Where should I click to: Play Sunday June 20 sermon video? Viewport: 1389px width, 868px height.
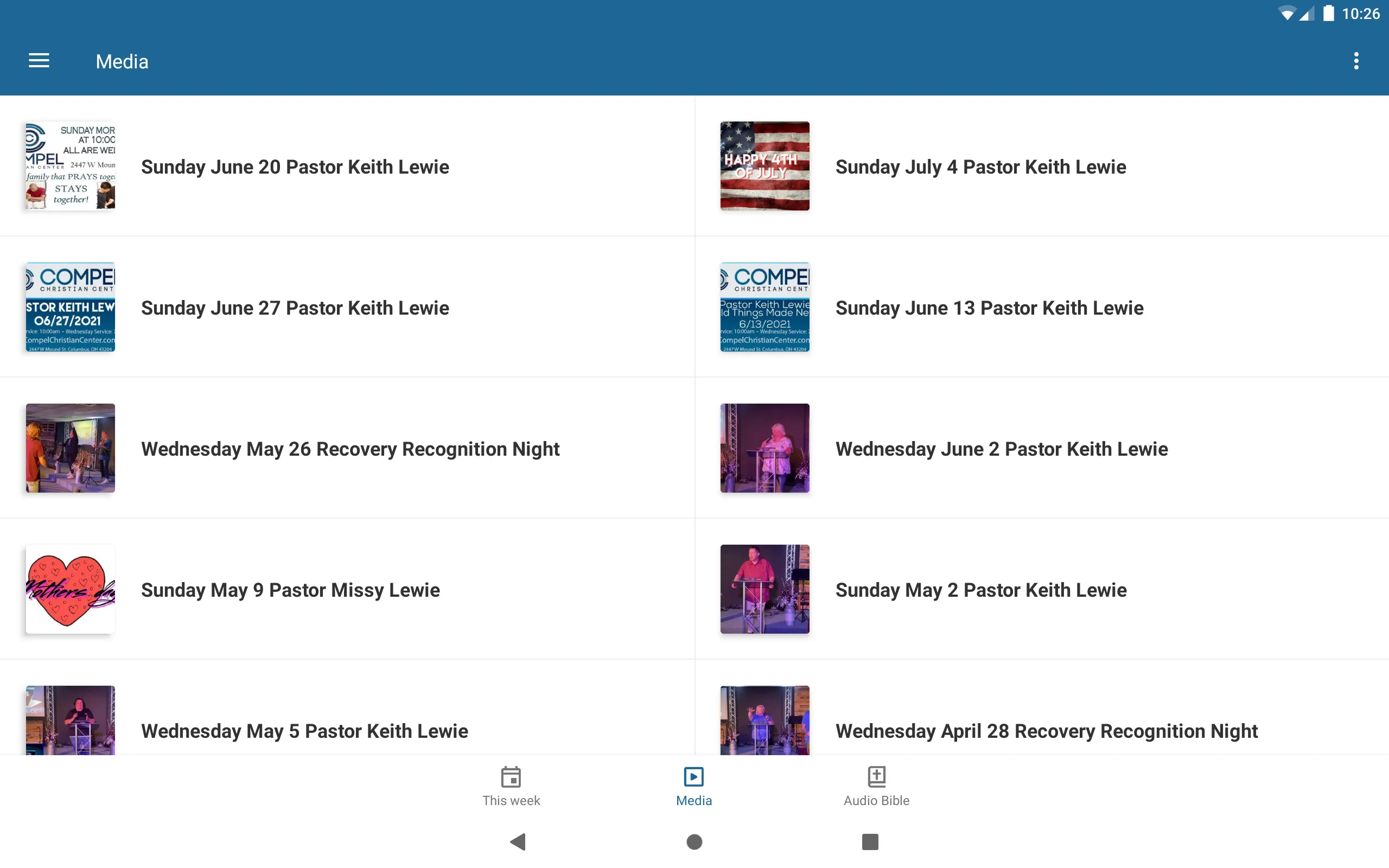click(347, 166)
